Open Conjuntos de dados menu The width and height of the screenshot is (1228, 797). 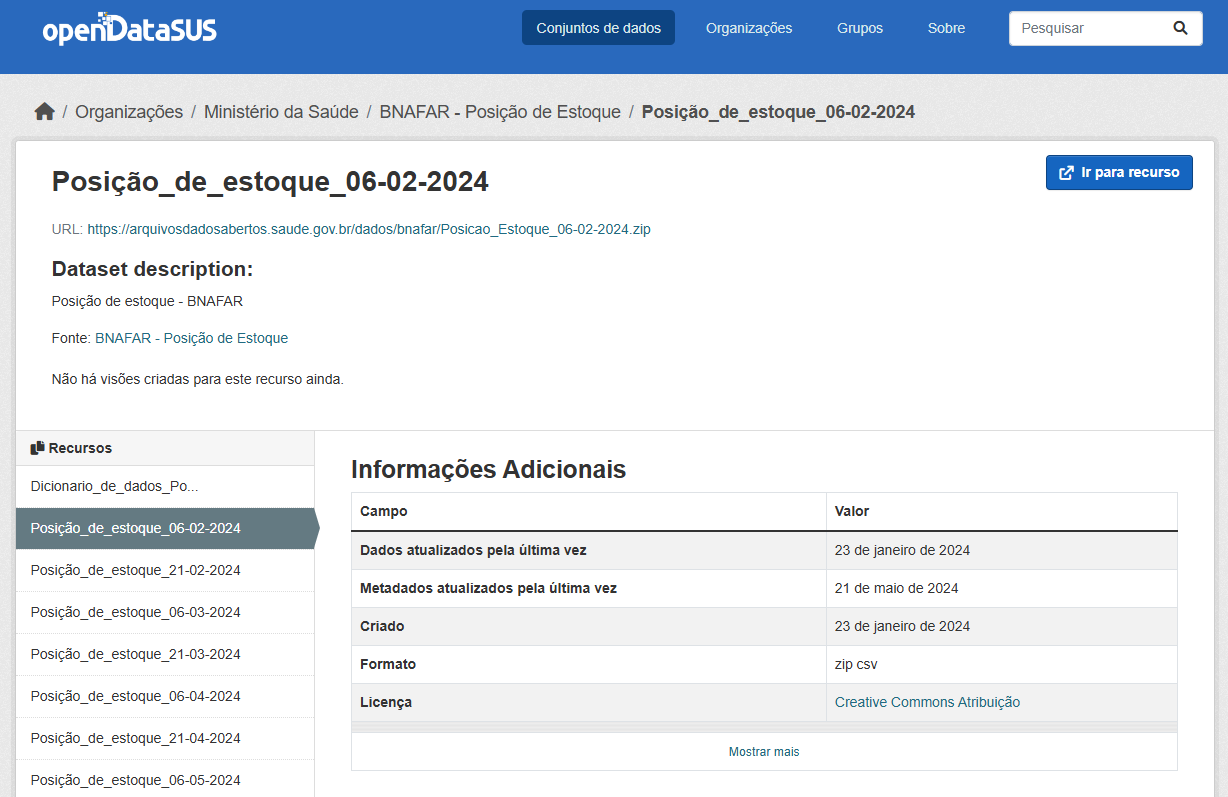pos(598,28)
